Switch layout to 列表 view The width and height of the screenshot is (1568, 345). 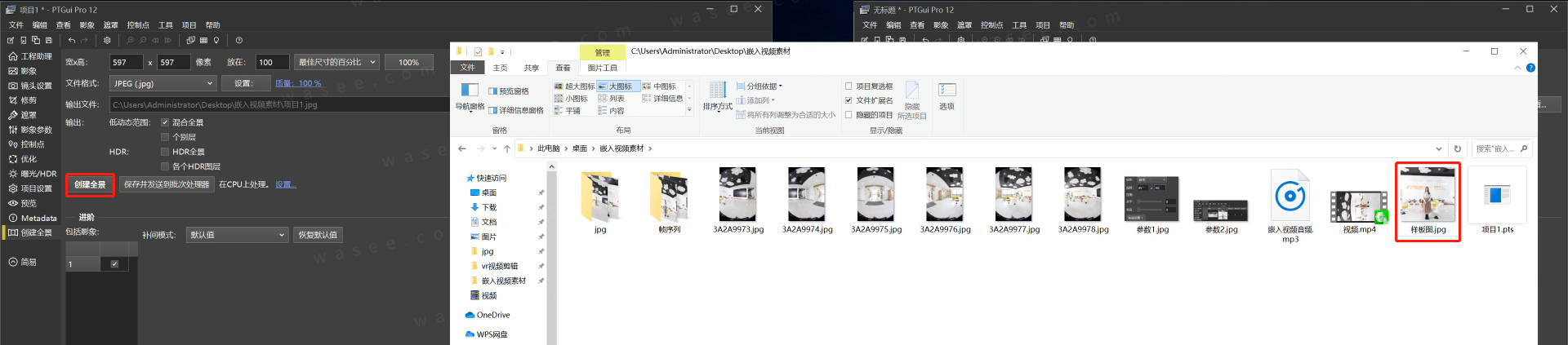(611, 99)
